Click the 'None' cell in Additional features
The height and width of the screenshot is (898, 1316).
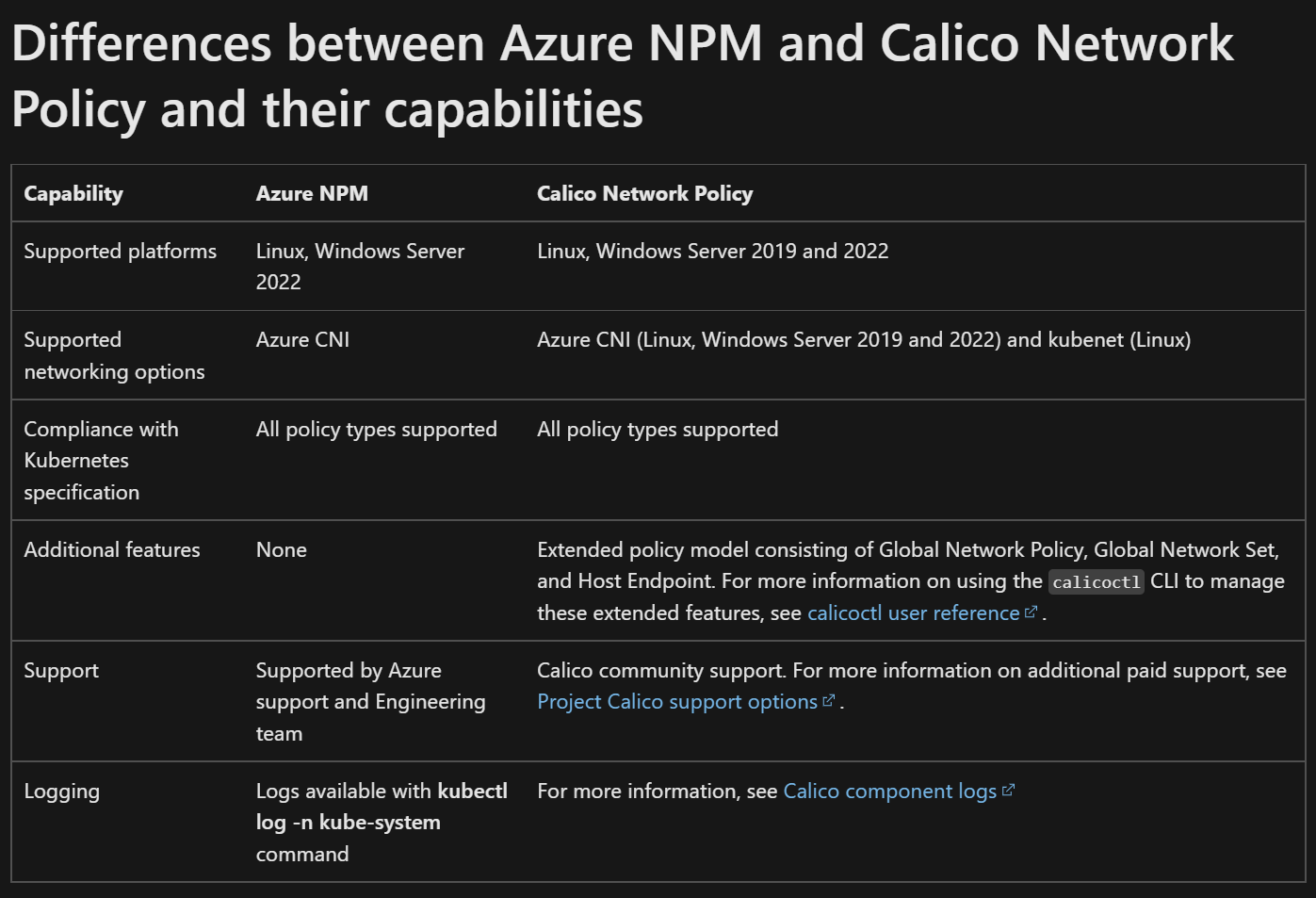coord(282,550)
